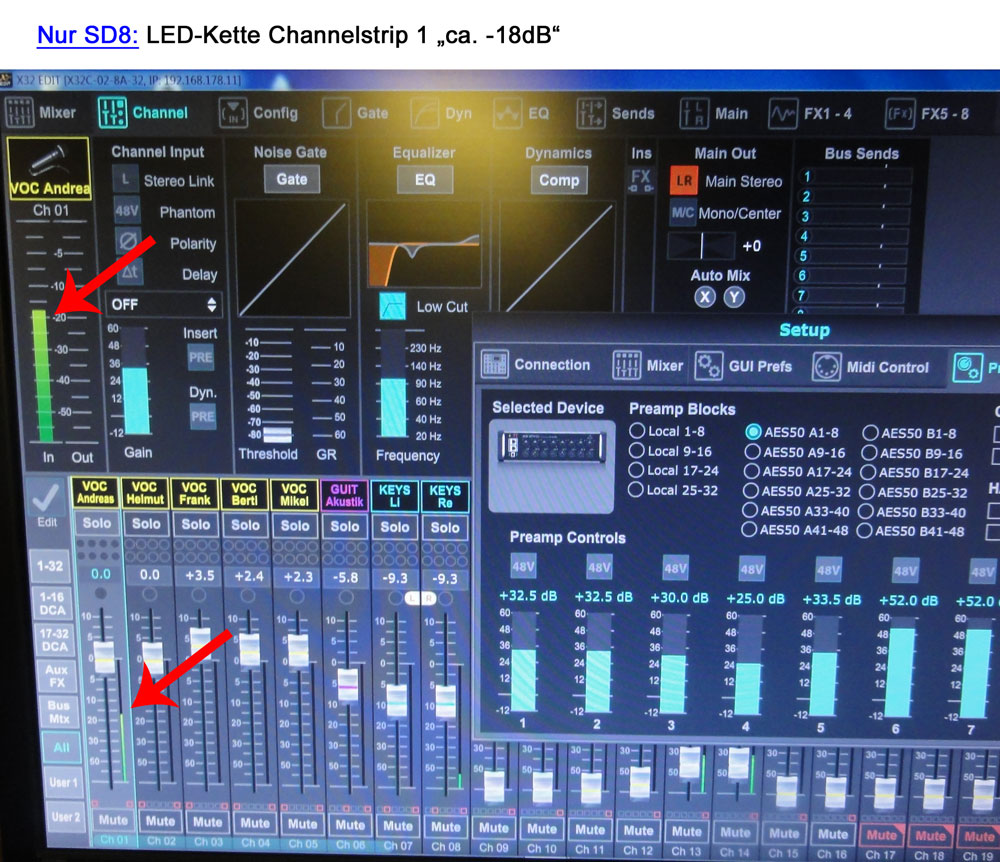Click the Auto Mix X button
This screenshot has height=862, width=1000.
coord(704,297)
